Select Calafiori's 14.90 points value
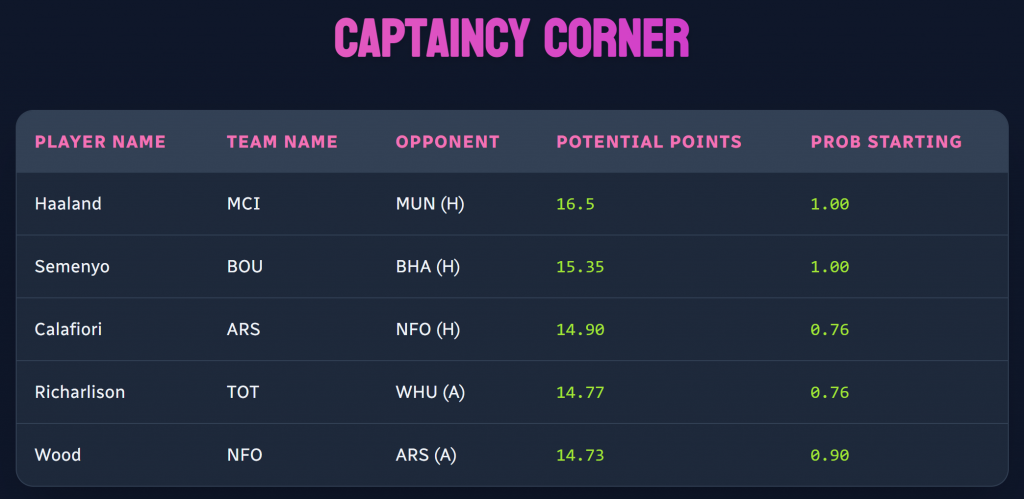This screenshot has width=1024, height=499. (x=579, y=329)
